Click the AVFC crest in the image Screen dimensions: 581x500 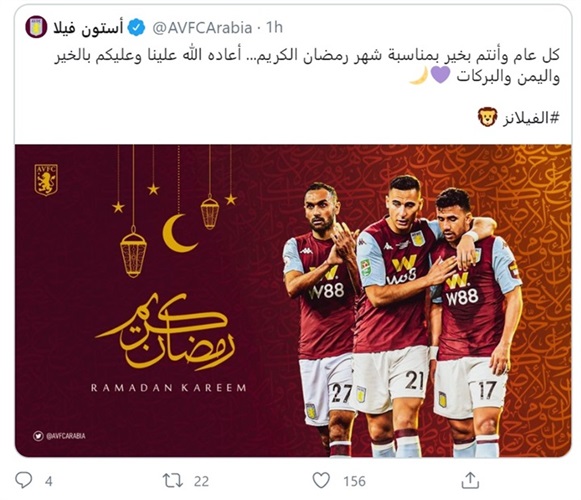(x=46, y=180)
